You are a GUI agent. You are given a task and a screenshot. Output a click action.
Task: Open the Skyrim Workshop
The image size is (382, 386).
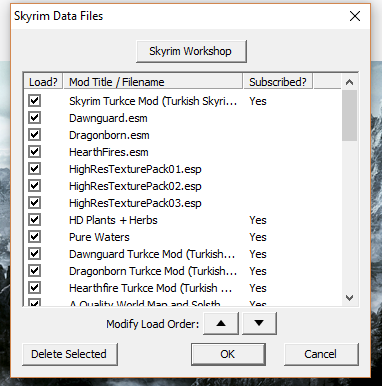tap(191, 51)
